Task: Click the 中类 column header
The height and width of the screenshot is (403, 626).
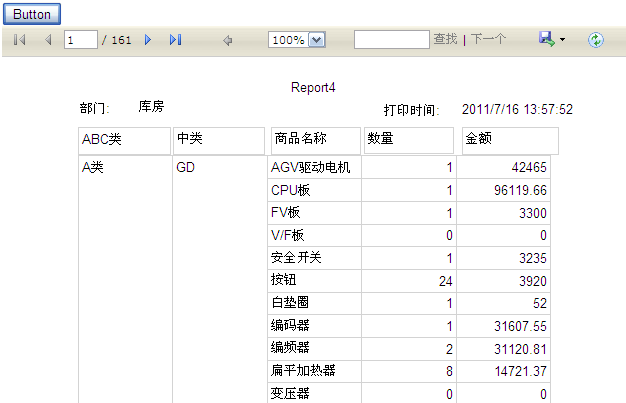Action: coord(219,141)
